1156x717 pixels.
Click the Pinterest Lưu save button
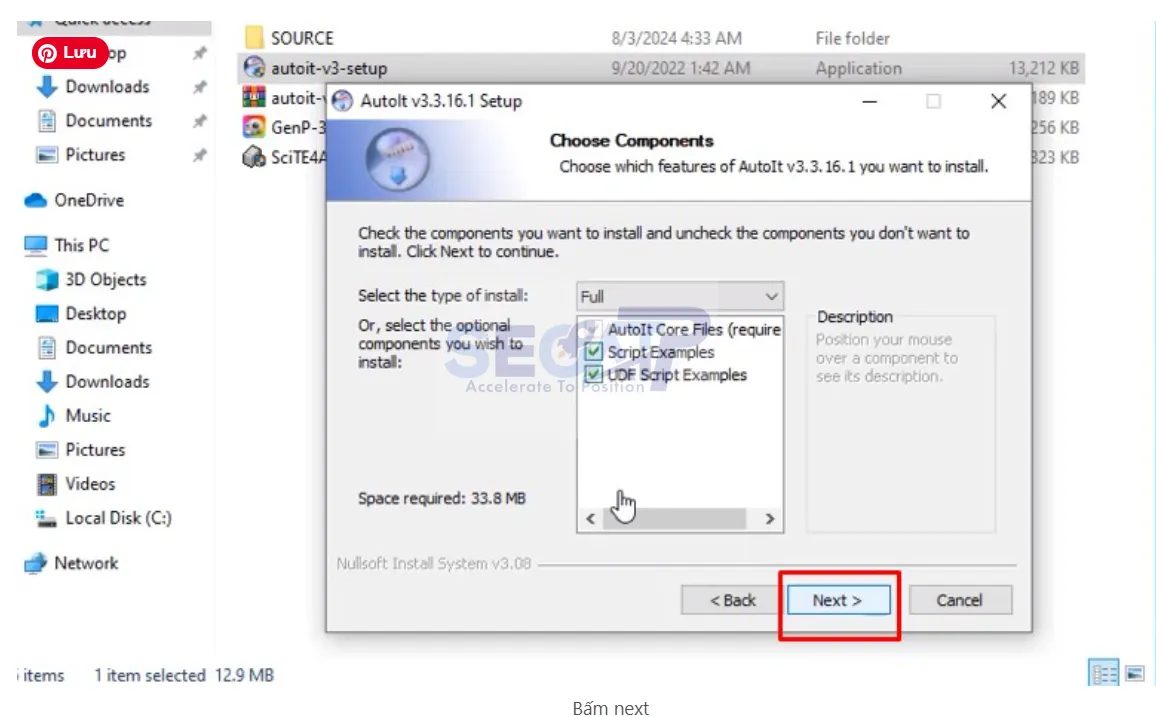[70, 53]
